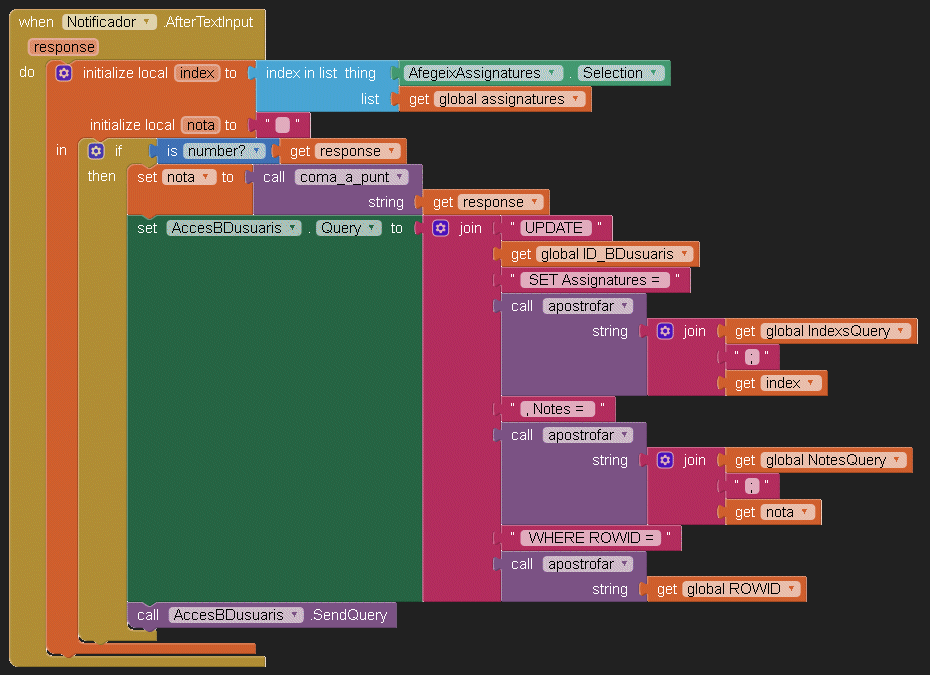The width and height of the screenshot is (930, 675).
Task: Open the mutator gear on the if block
Action: pos(96,151)
